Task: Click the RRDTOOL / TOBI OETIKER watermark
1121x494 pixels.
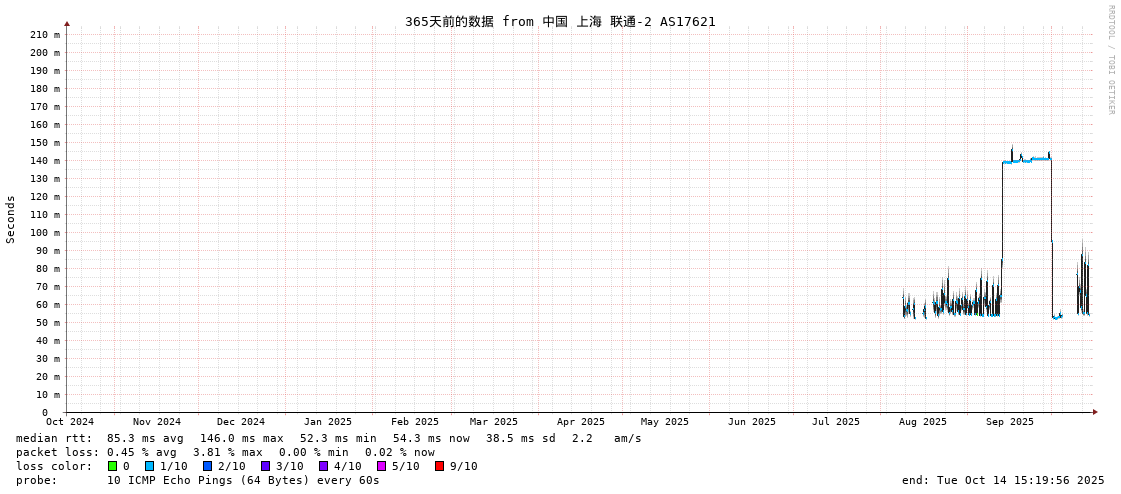Action: (x=1110, y=60)
